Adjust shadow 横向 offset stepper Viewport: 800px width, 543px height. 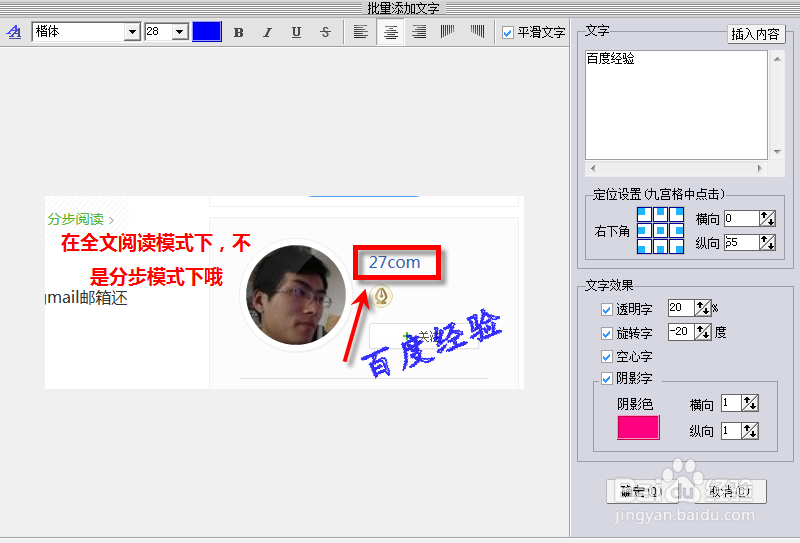pyautogui.click(x=750, y=403)
